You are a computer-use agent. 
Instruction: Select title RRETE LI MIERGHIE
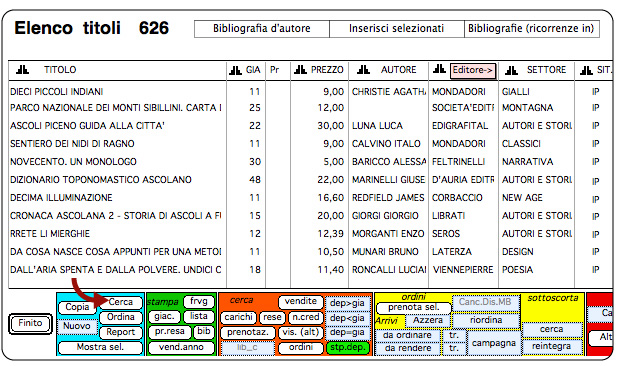click(x=50, y=234)
